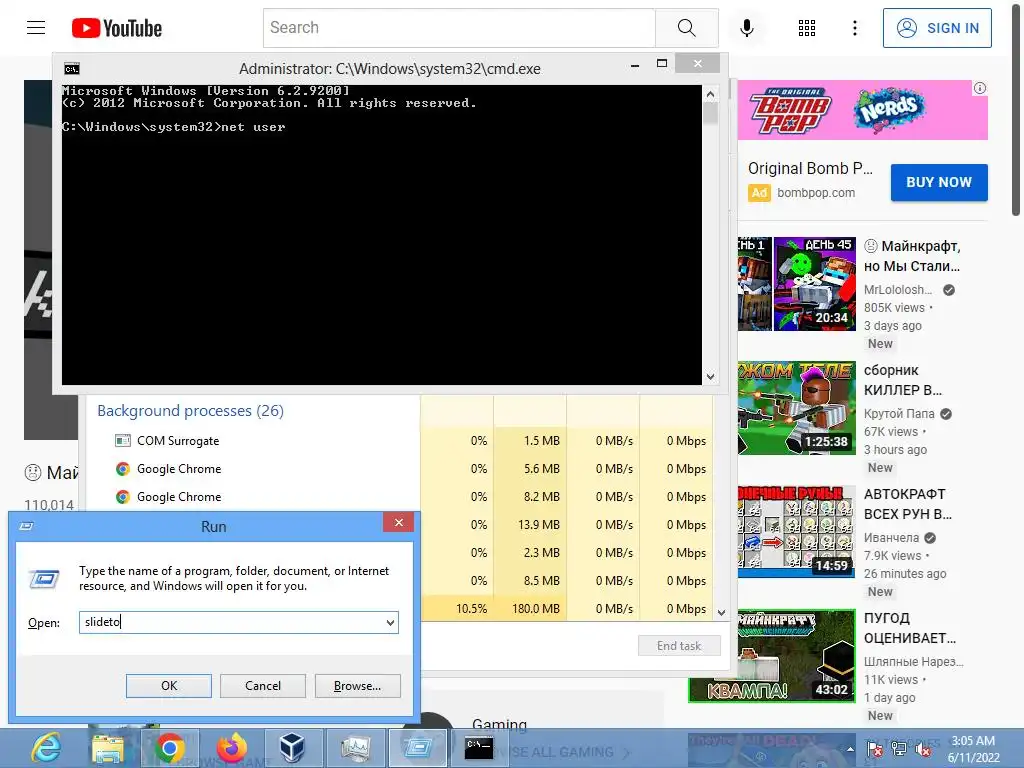Click the muted volume tray icon
The image size is (1024, 768).
click(923, 749)
